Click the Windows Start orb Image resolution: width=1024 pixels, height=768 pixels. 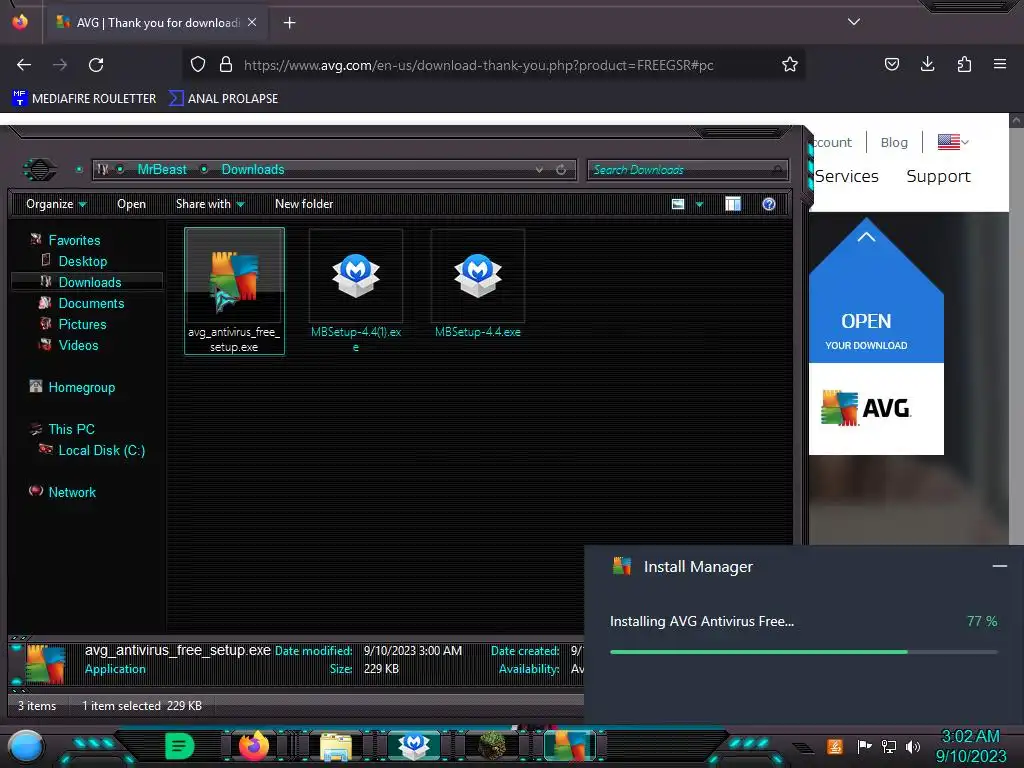click(25, 746)
